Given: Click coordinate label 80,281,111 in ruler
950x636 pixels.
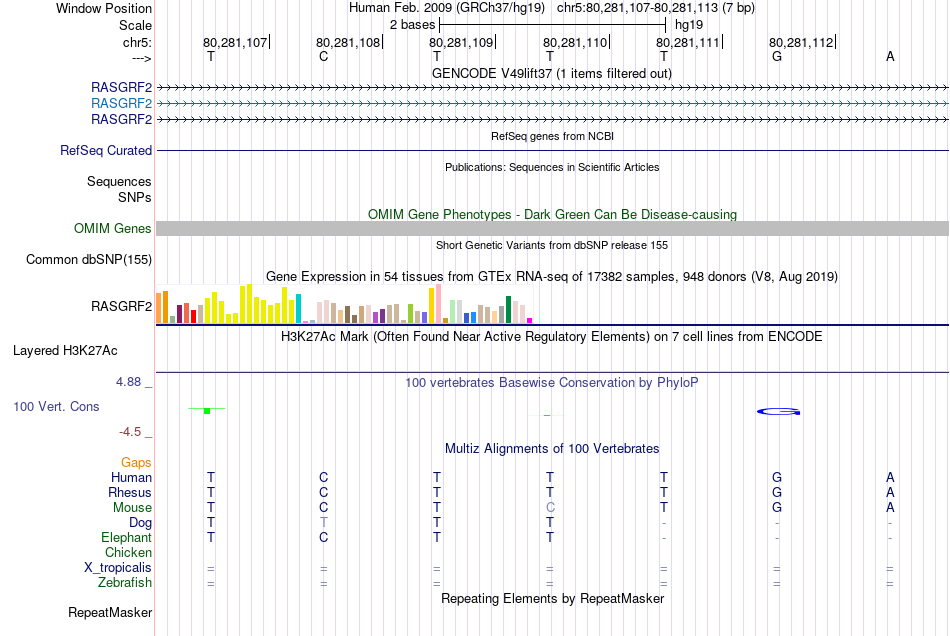Looking at the screenshot, I should pyautogui.click(x=688, y=42).
